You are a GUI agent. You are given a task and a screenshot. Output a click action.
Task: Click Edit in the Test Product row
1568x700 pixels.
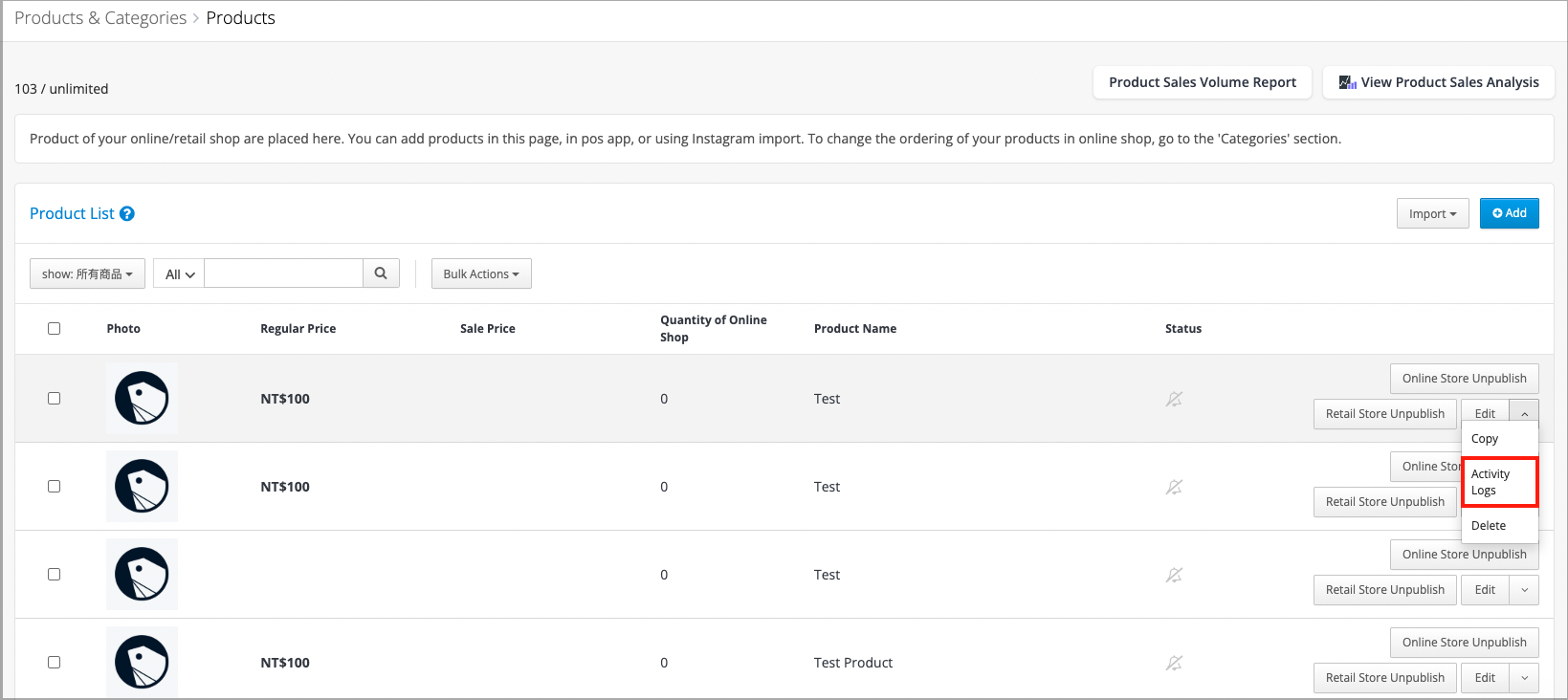[x=1485, y=678]
